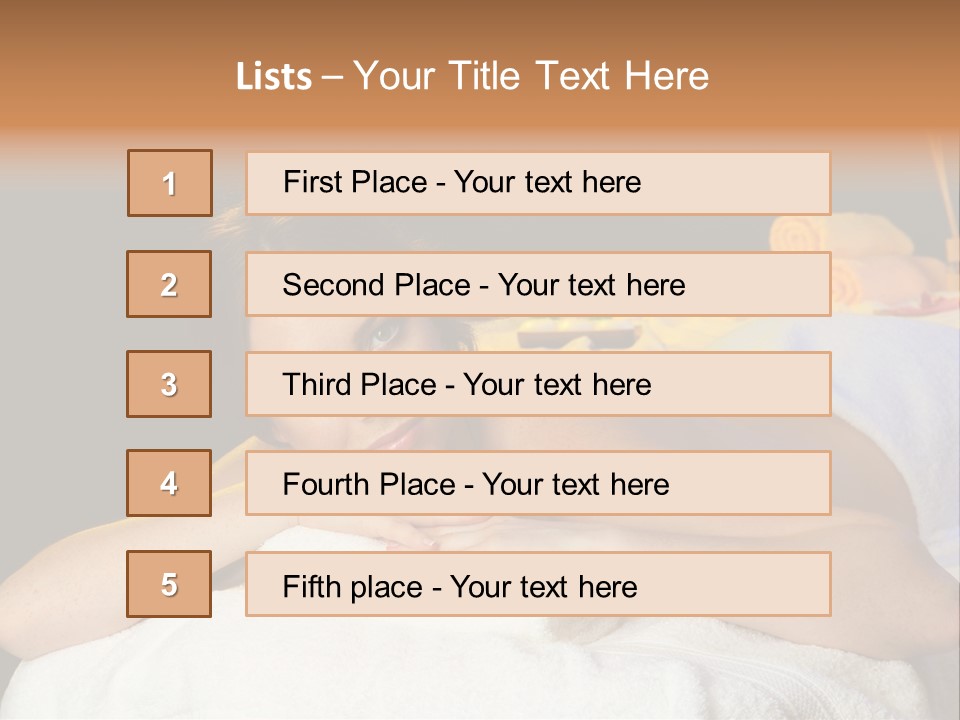Click the bold word "Lists" in title

pos(274,77)
